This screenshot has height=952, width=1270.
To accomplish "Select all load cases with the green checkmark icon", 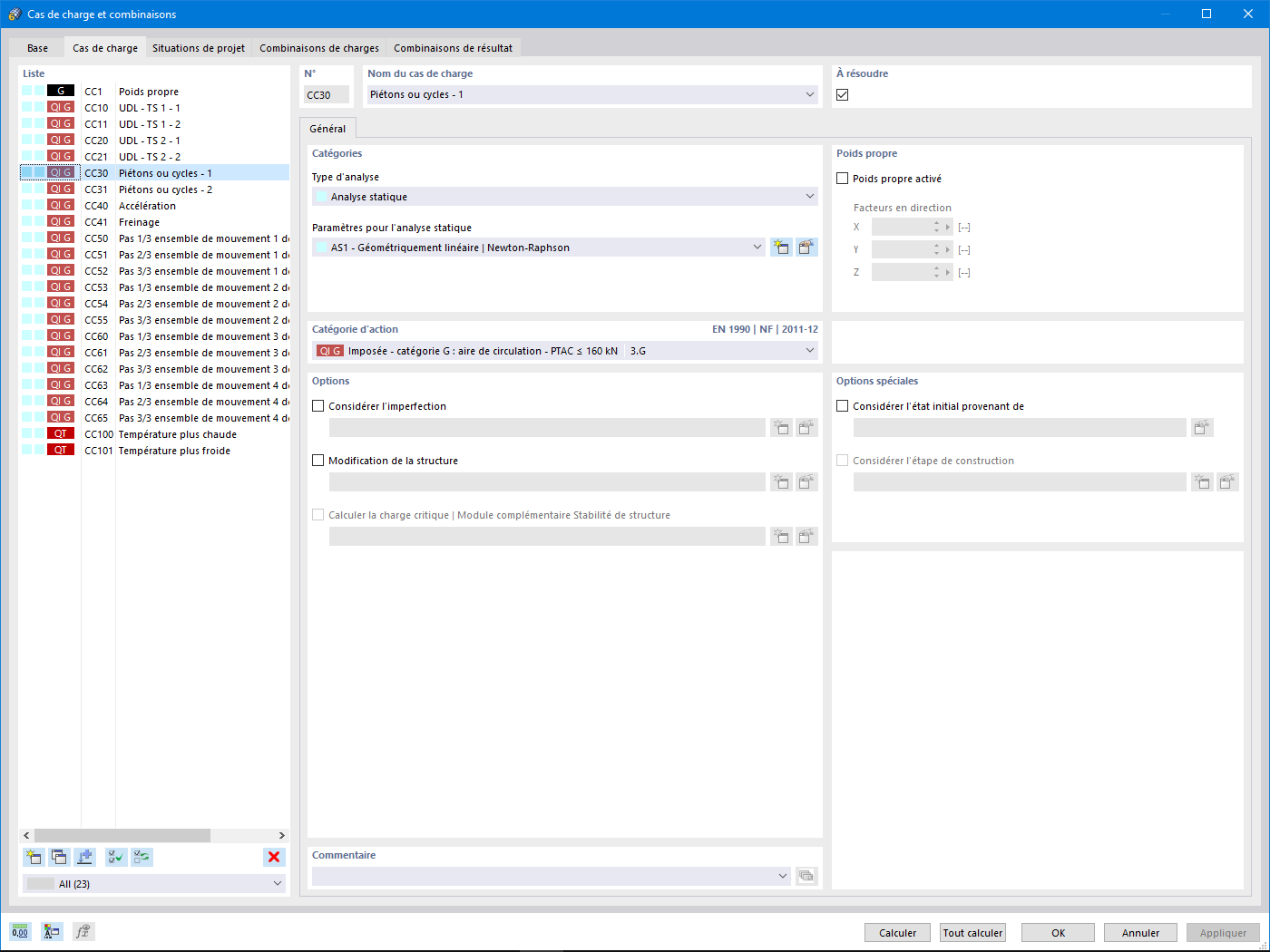I will (115, 857).
